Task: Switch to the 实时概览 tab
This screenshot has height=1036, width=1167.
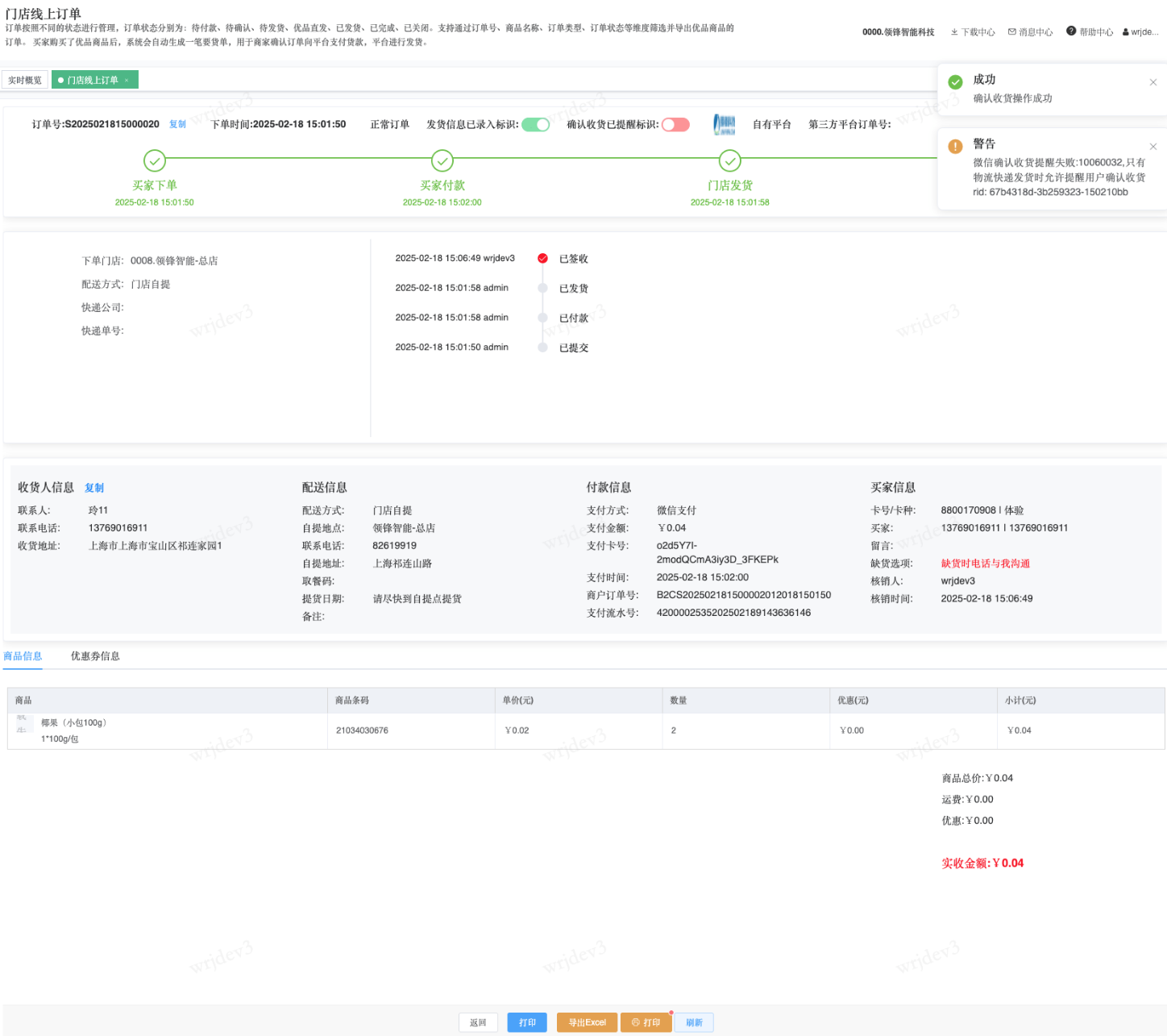Action: (25, 81)
